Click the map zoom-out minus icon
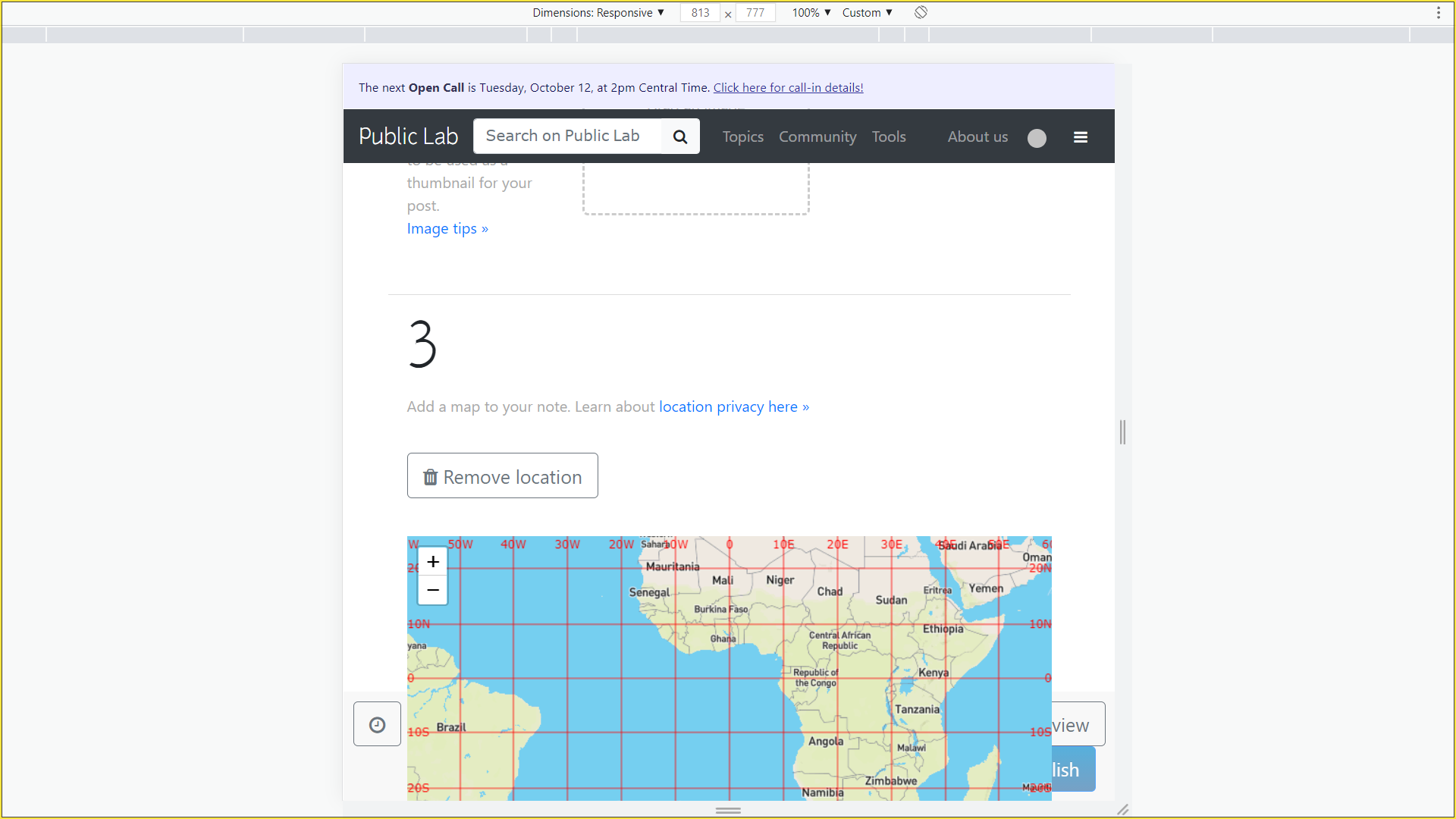Screen dimensions: 1456x819 (433, 590)
